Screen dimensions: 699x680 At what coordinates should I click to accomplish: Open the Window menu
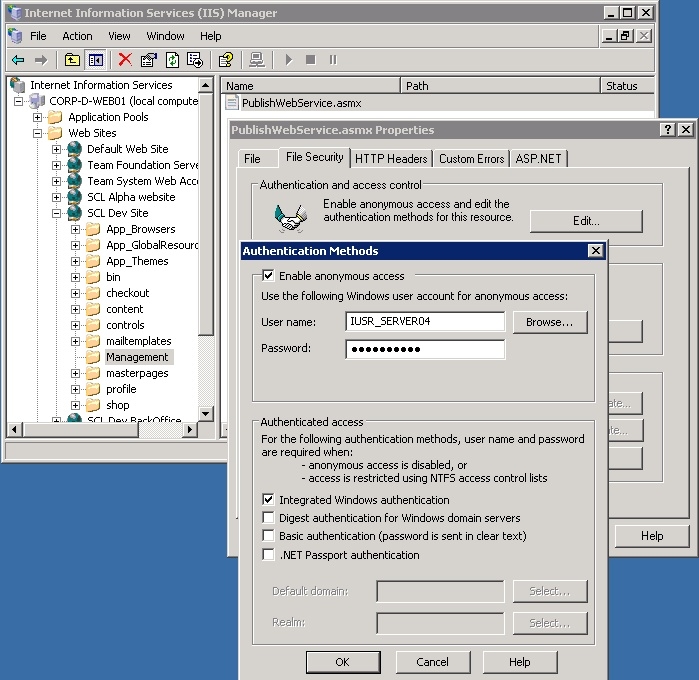pyautogui.click(x=165, y=36)
